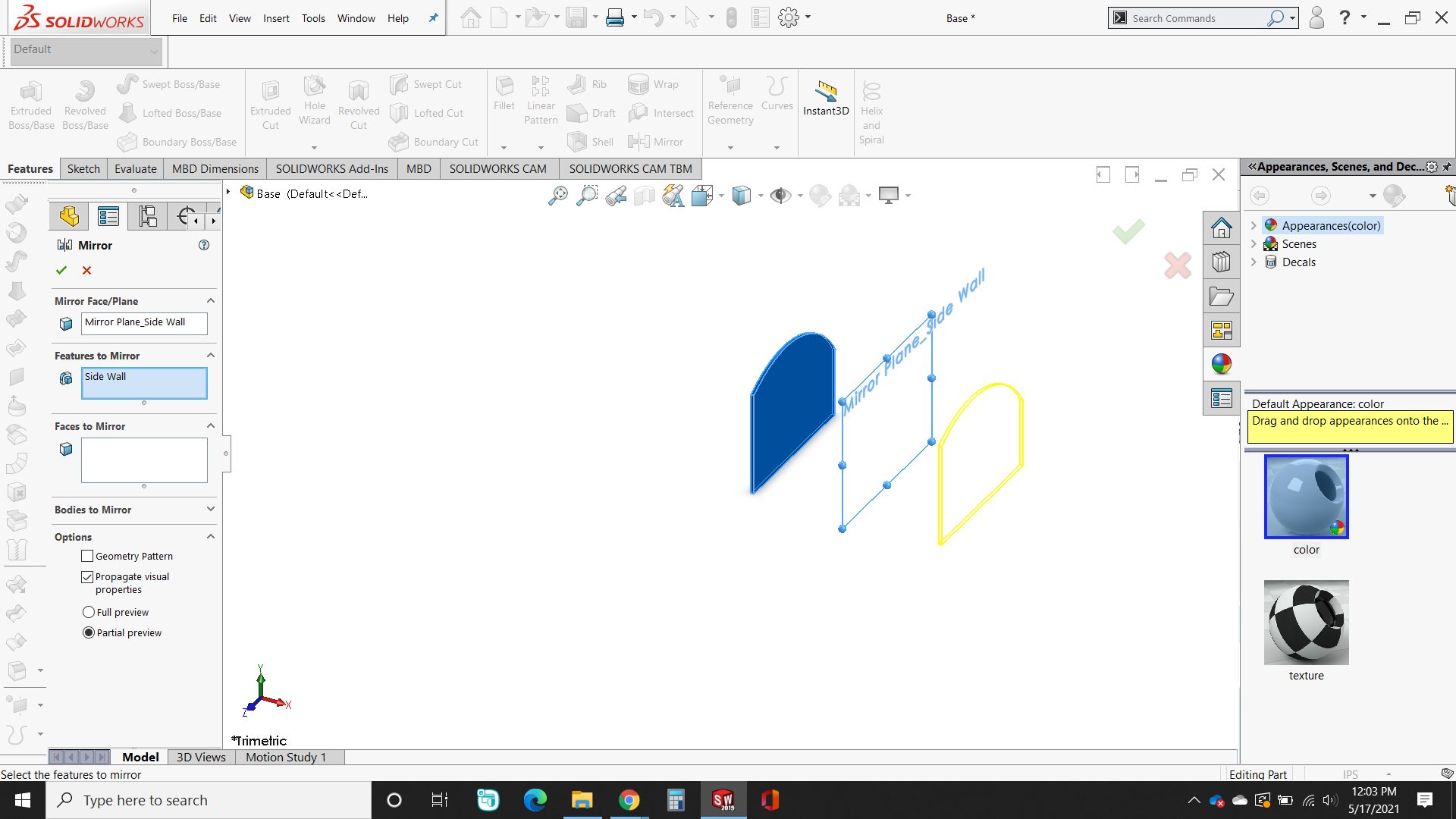Click the Mirror Plane_Side Wall field
This screenshot has width=1456, height=819.
144,323
